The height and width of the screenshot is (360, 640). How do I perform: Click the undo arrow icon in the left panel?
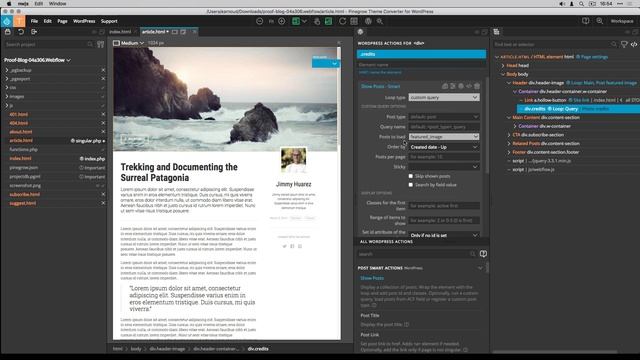(21, 32)
